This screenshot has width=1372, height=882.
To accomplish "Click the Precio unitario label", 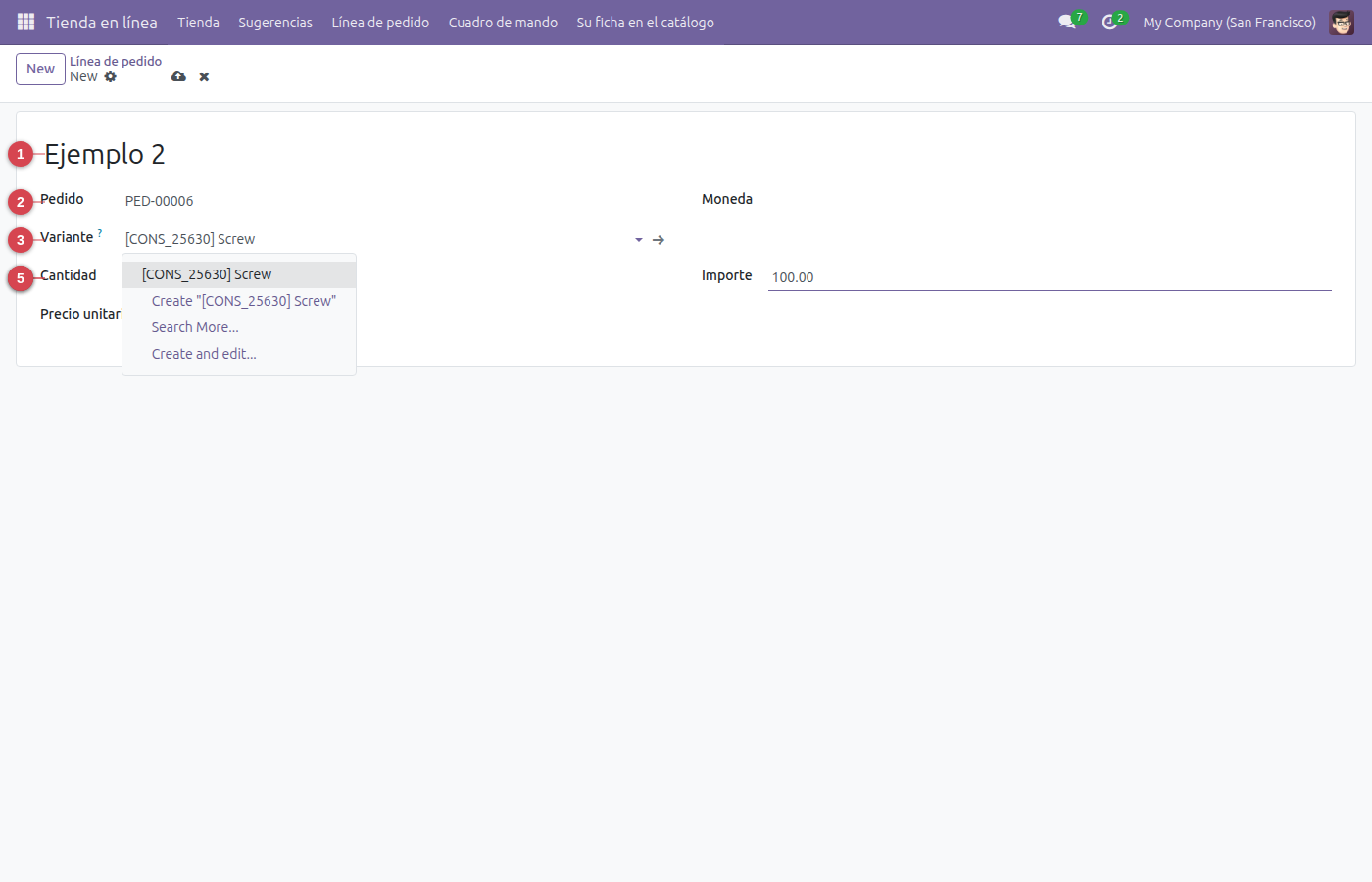I will point(80,314).
